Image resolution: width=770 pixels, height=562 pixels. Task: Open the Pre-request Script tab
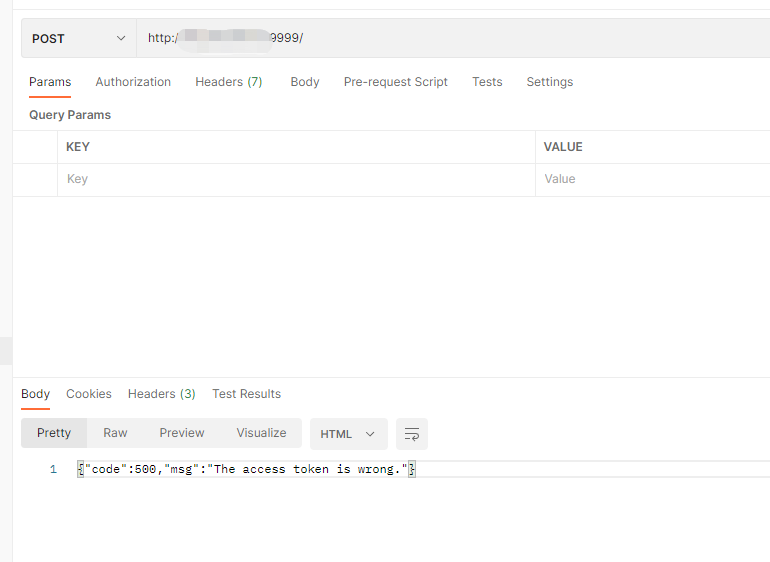pos(395,82)
